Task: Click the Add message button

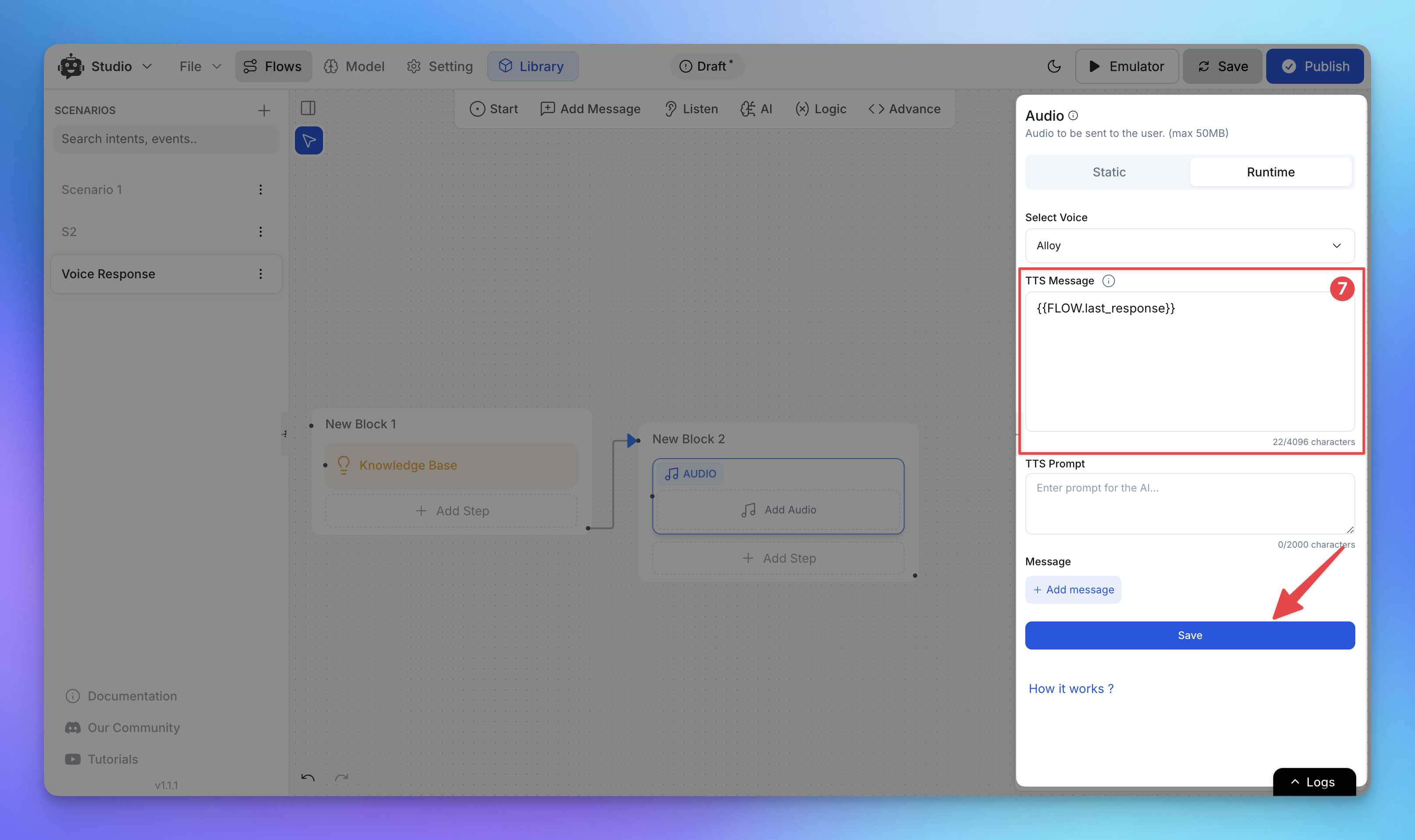Action: 1073,590
